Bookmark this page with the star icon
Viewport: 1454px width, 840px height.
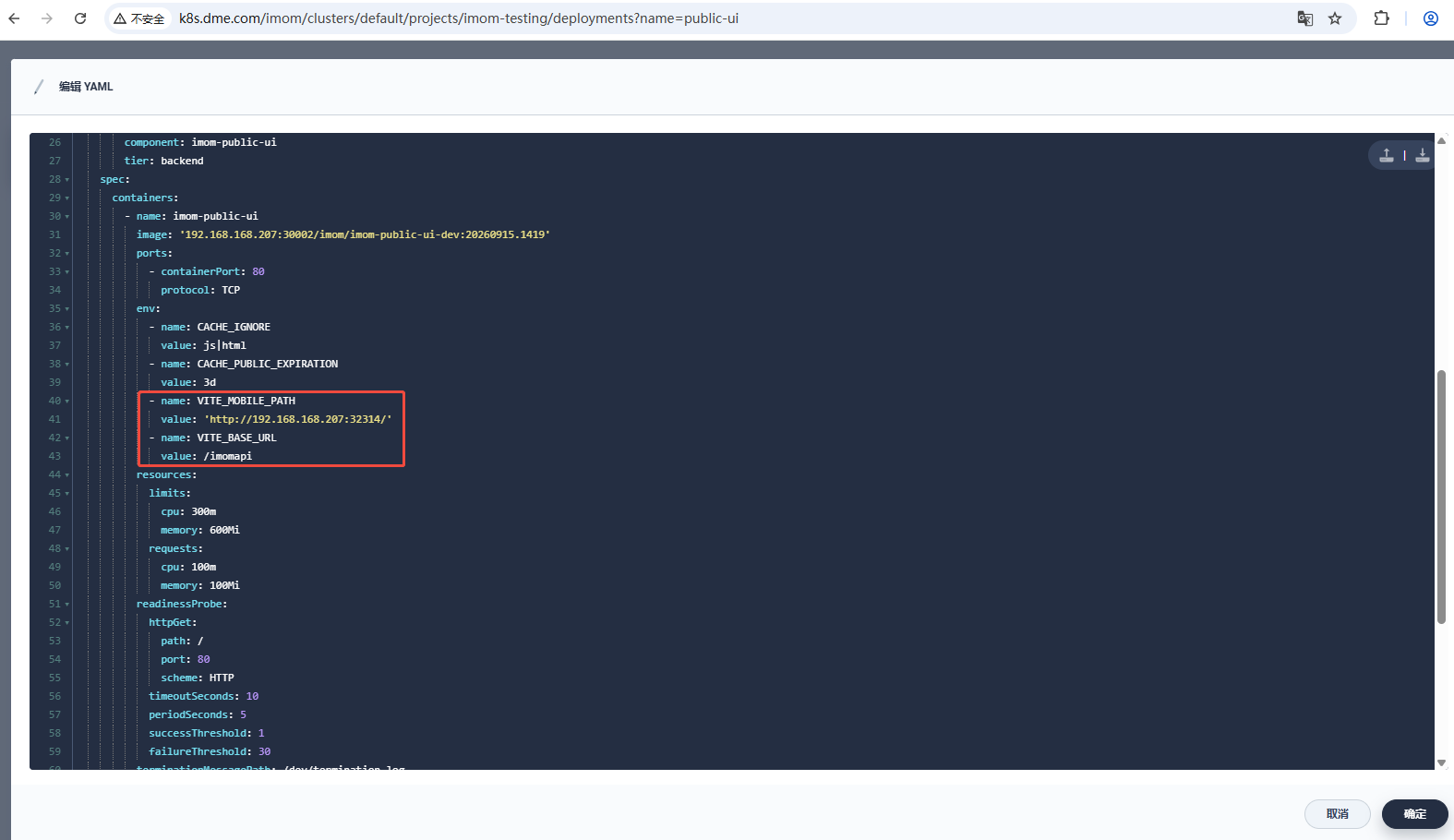tap(1335, 18)
